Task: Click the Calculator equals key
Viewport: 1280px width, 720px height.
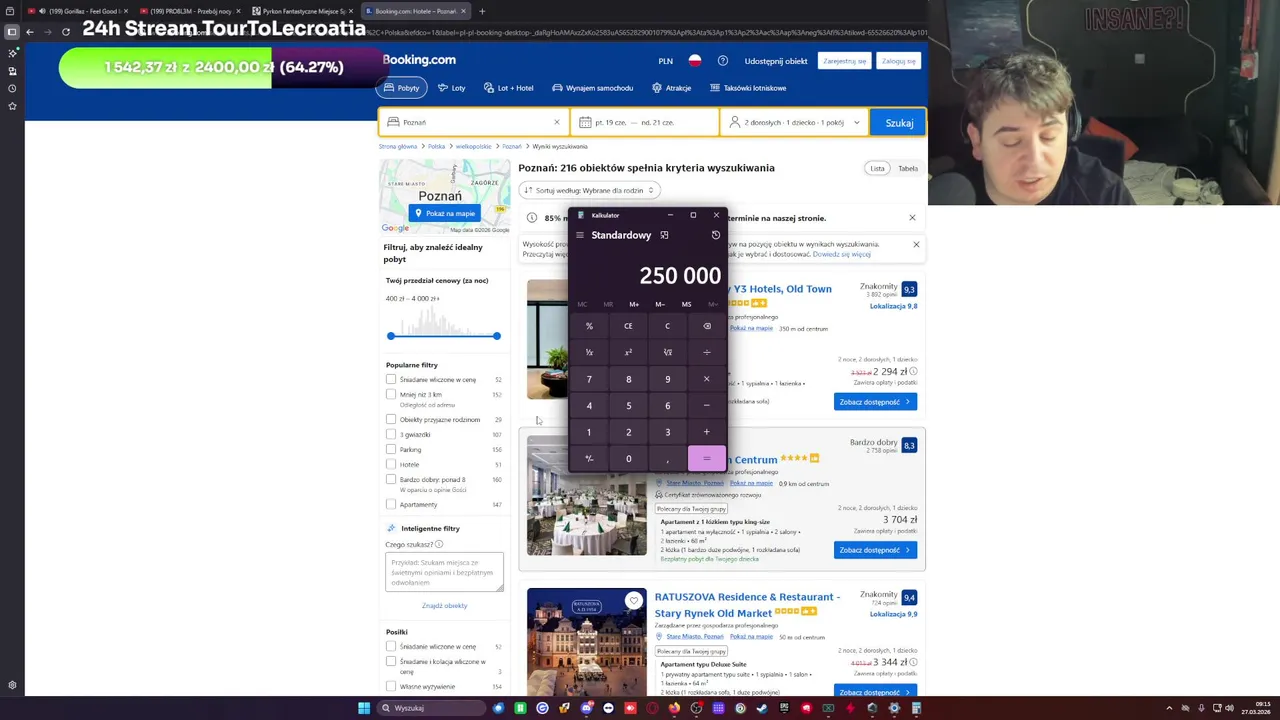Action: (707, 459)
